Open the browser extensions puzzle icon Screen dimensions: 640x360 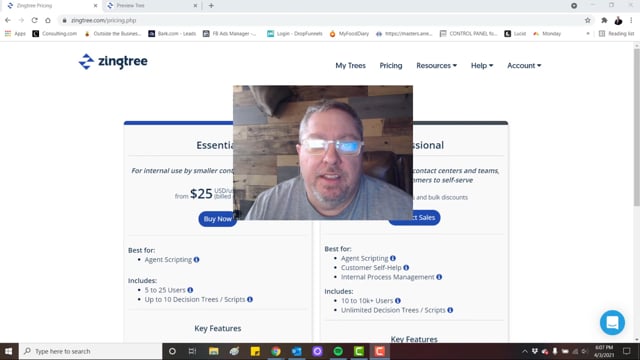point(604,20)
